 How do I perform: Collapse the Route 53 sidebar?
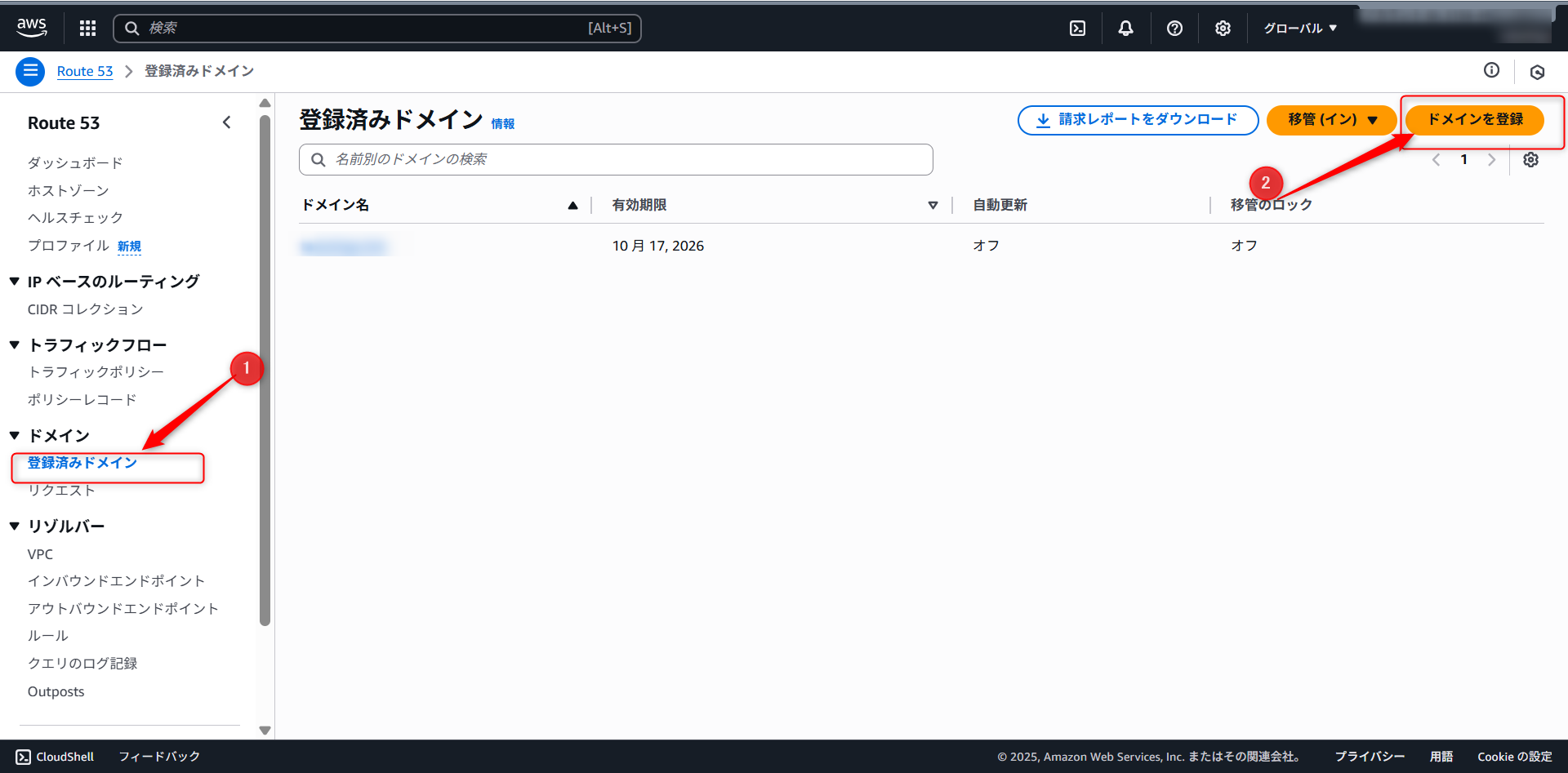pyautogui.click(x=227, y=122)
